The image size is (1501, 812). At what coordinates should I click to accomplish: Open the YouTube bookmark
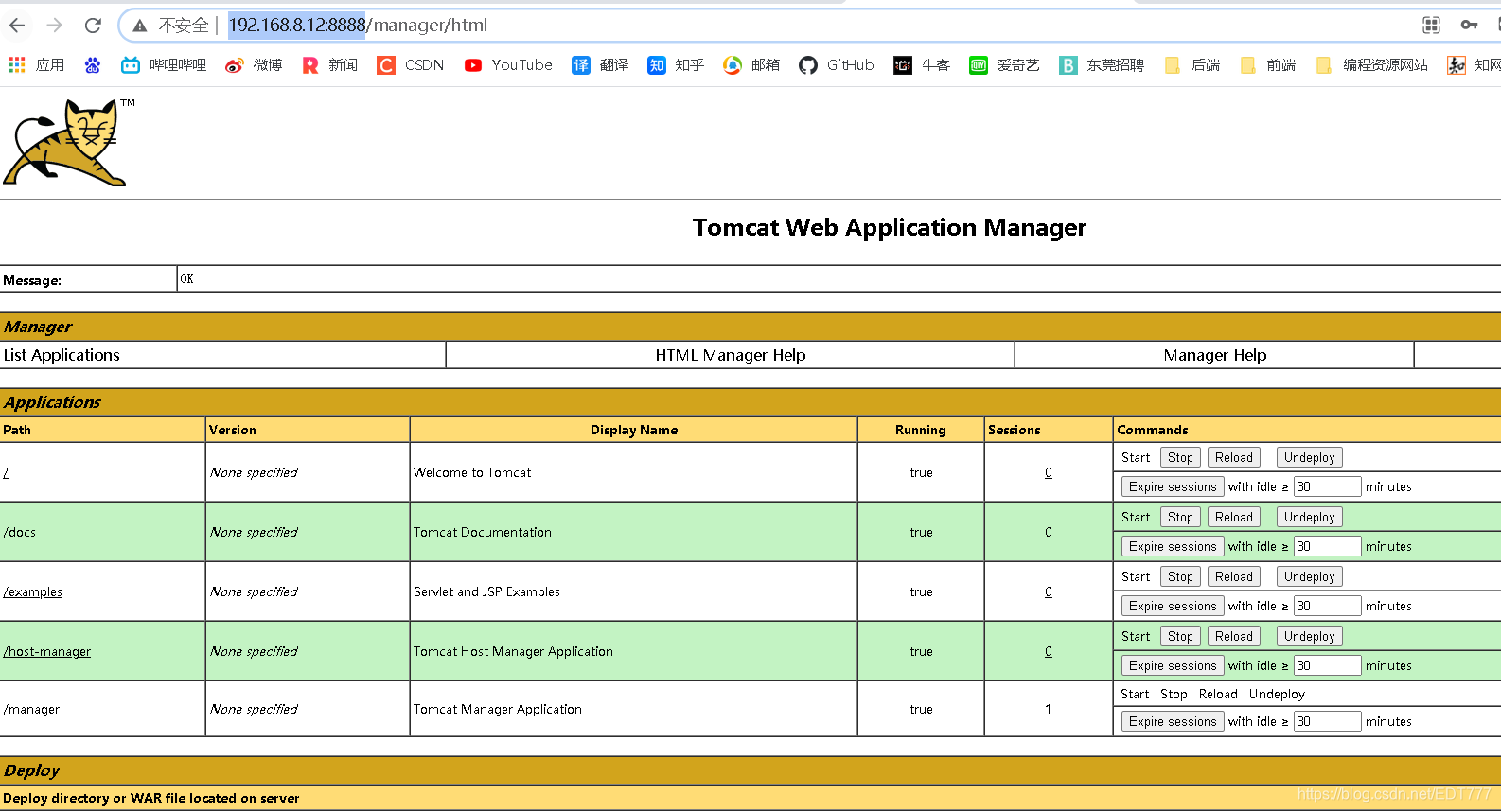[508, 65]
